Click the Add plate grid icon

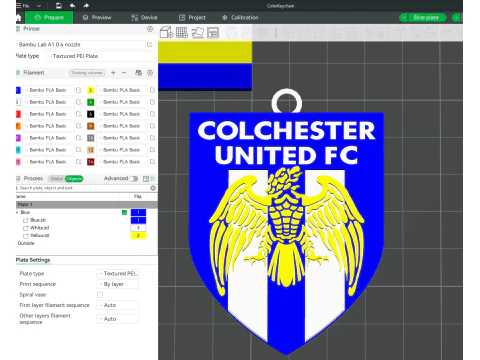182,32
